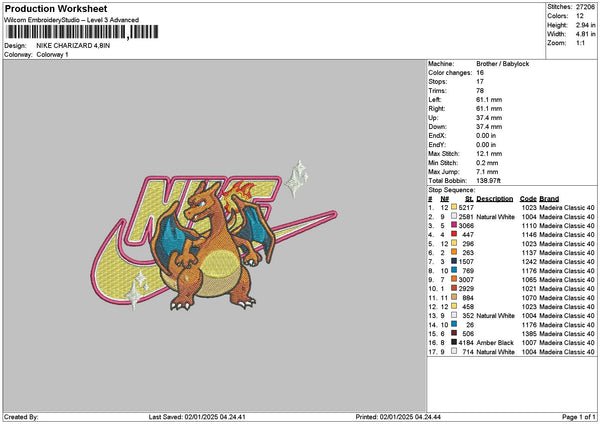
Task: Select 'Last Saved: 02/01/2025 04.24.41' footer text
Action: point(197,417)
